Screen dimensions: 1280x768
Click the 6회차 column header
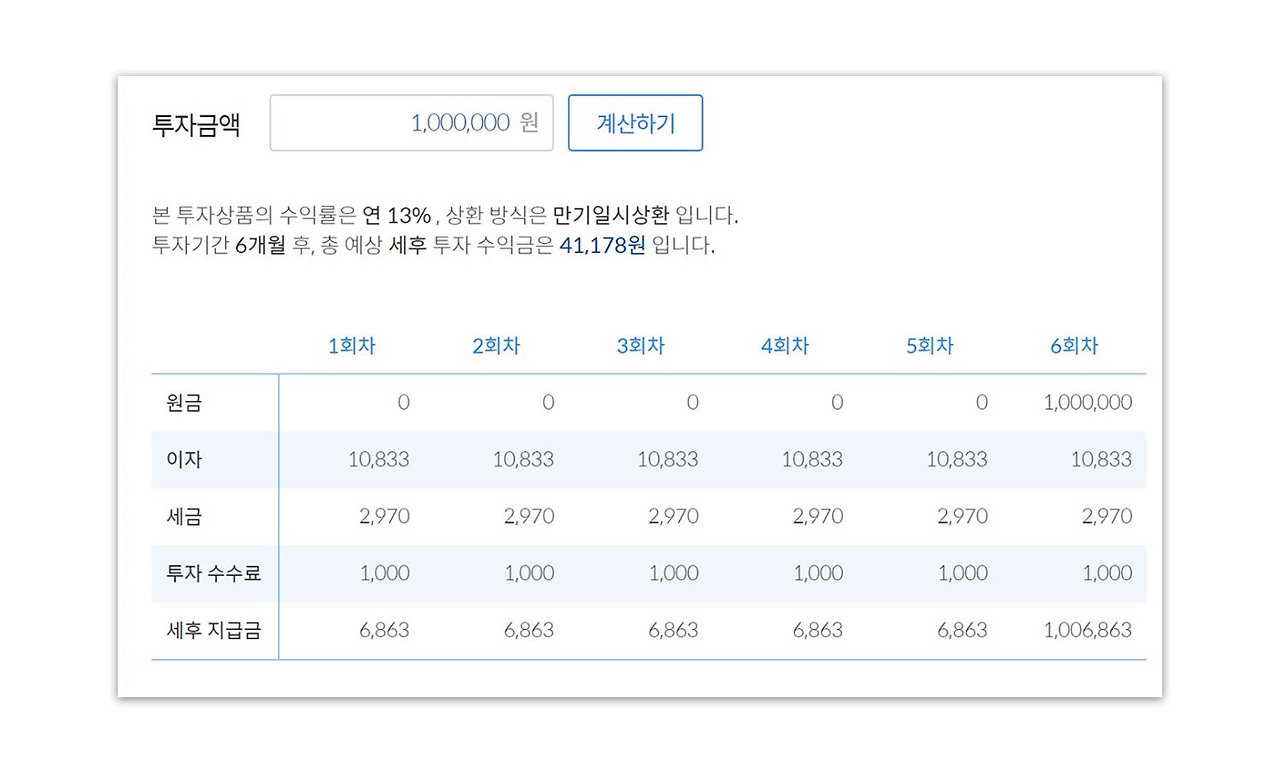click(x=1074, y=346)
